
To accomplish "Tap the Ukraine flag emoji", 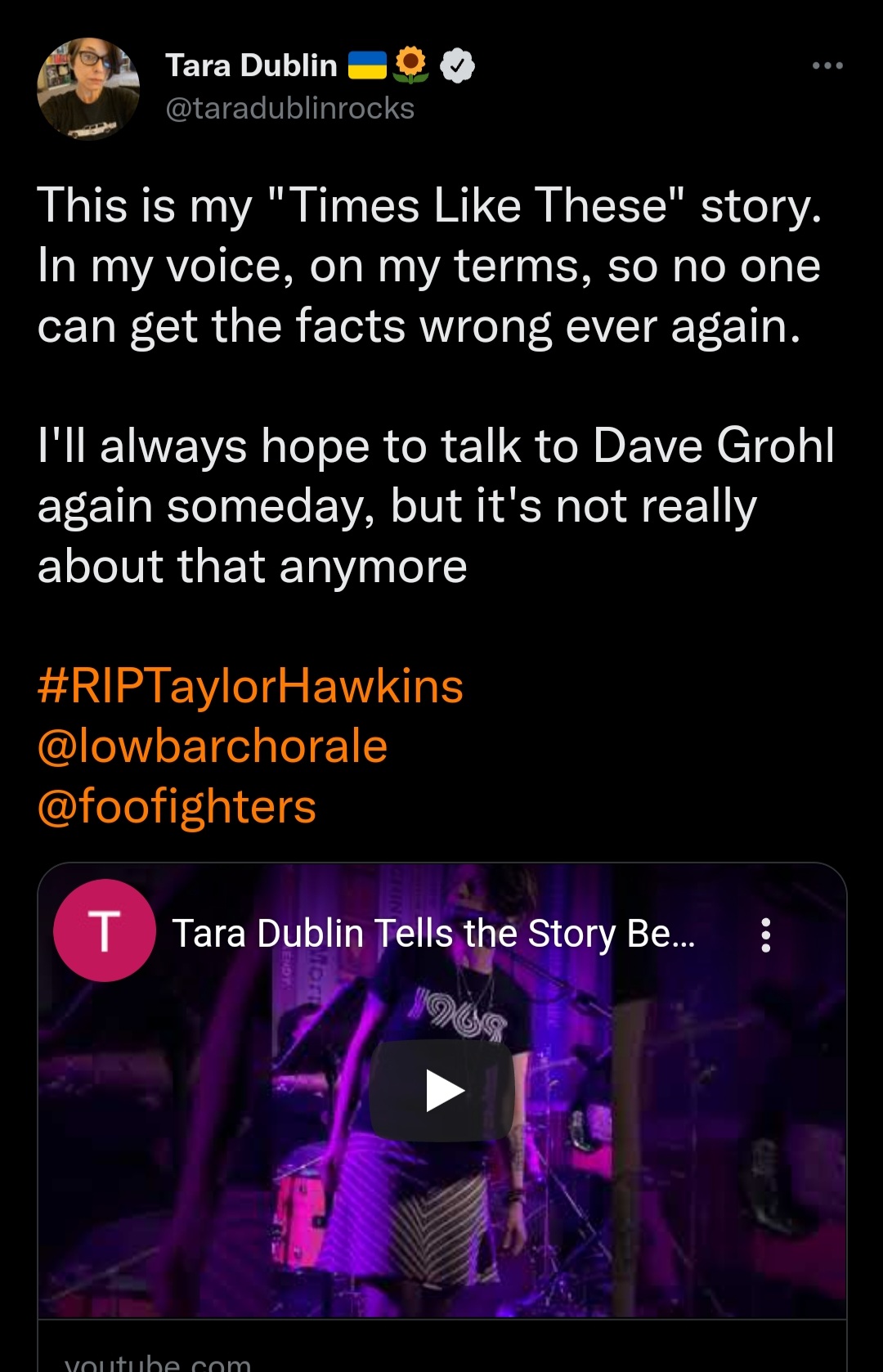I will (x=367, y=65).
